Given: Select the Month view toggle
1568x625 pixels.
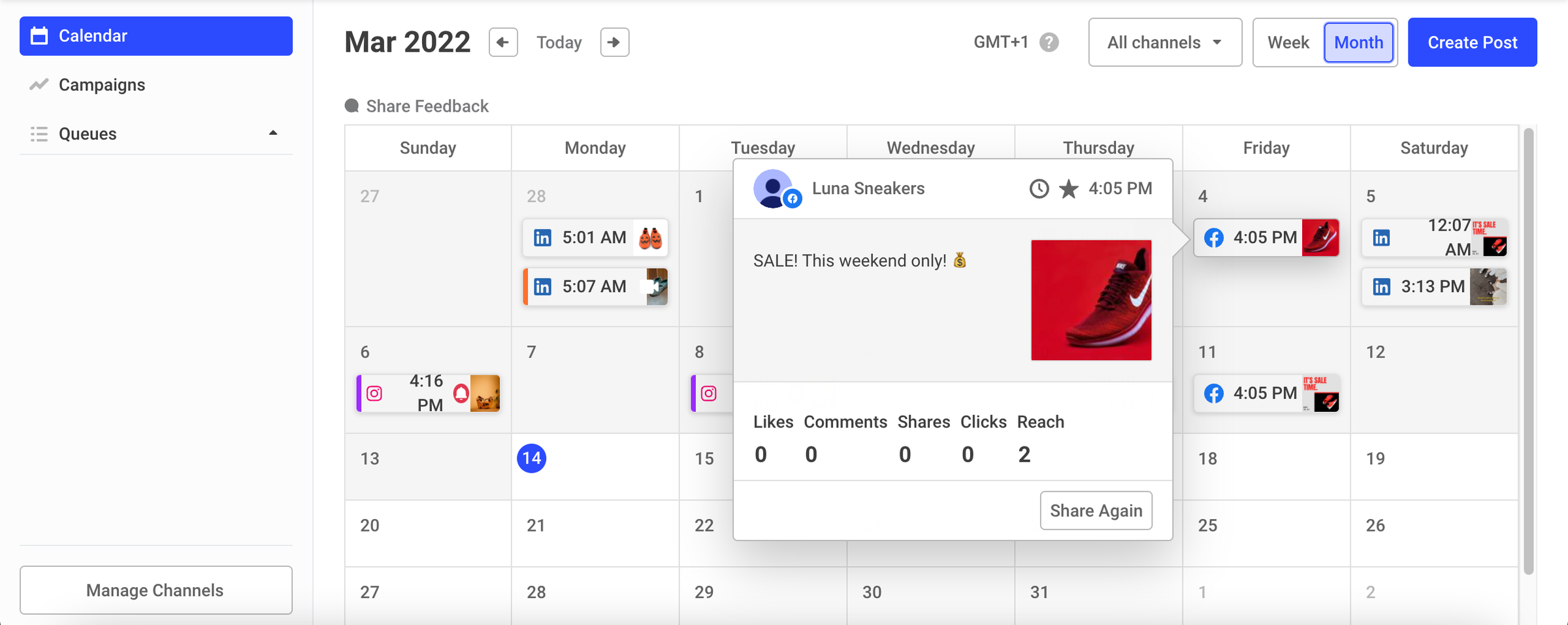Looking at the screenshot, I should 1358,42.
